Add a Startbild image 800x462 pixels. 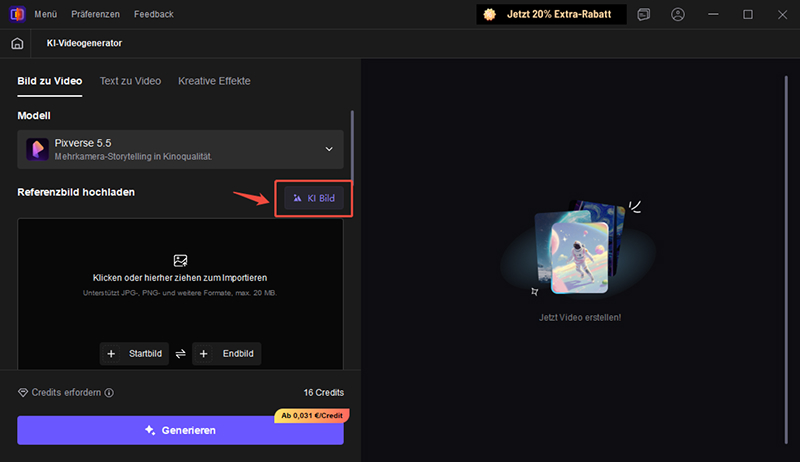136,354
